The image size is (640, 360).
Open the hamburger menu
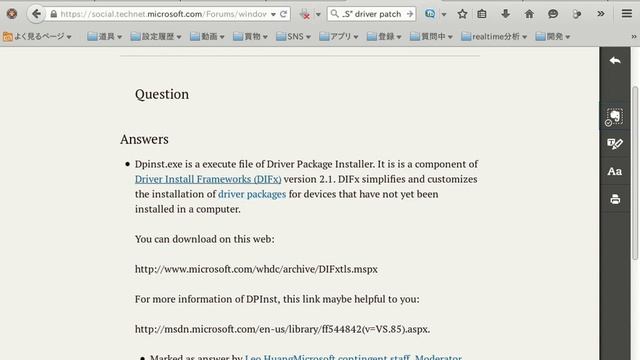[x=627, y=13]
